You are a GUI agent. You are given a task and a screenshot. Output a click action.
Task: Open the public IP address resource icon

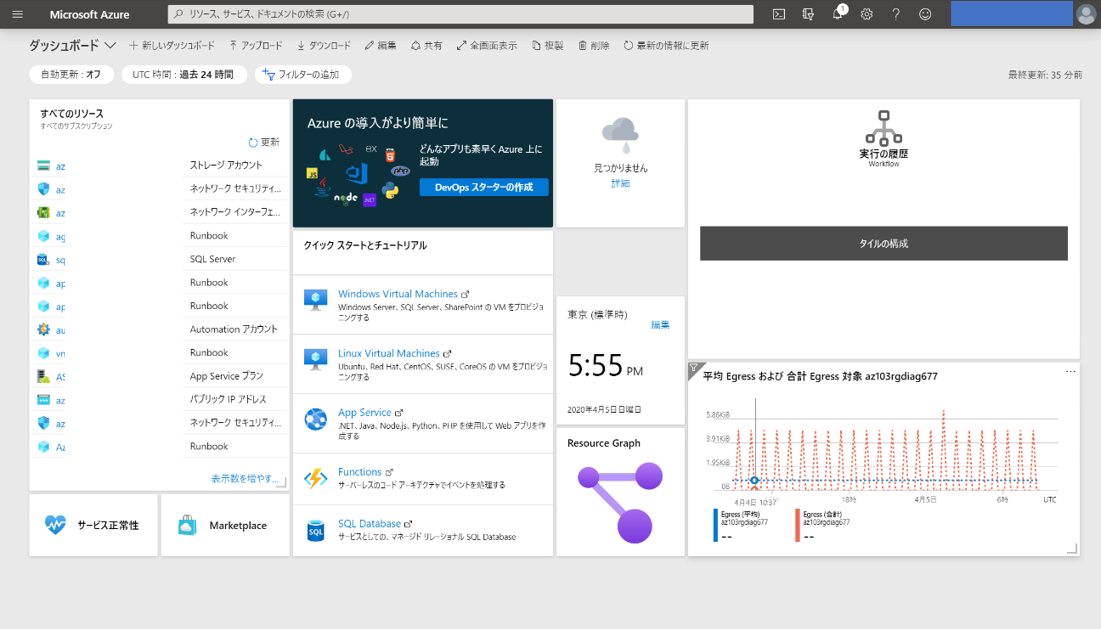[x=44, y=400]
